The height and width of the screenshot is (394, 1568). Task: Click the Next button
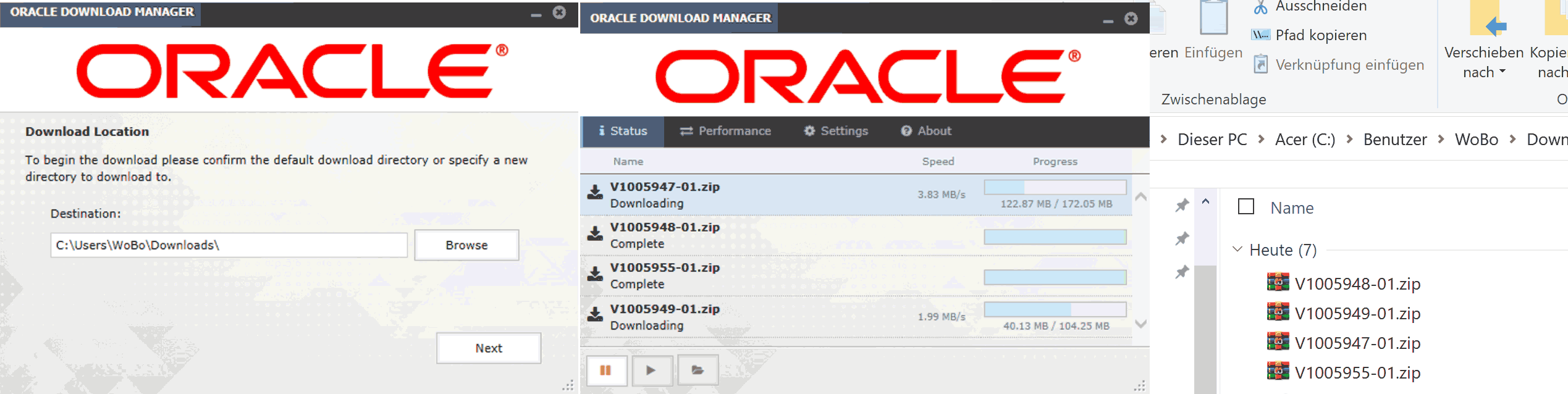[x=489, y=348]
